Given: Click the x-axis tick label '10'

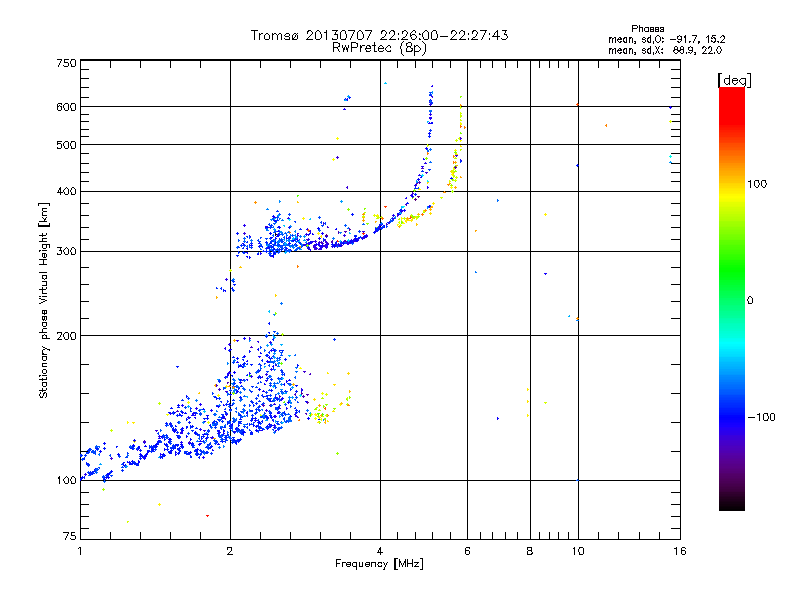Looking at the screenshot, I should [577, 552].
